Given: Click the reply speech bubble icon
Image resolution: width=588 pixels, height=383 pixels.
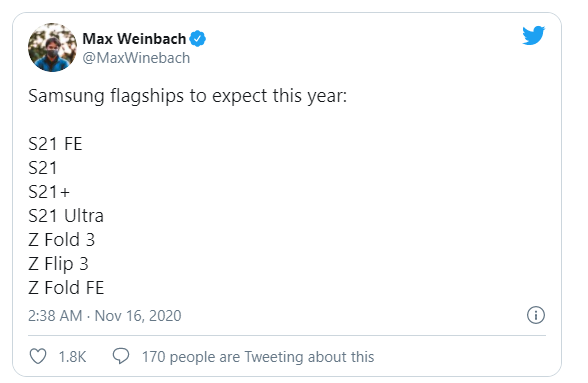Looking at the screenshot, I should [x=121, y=356].
